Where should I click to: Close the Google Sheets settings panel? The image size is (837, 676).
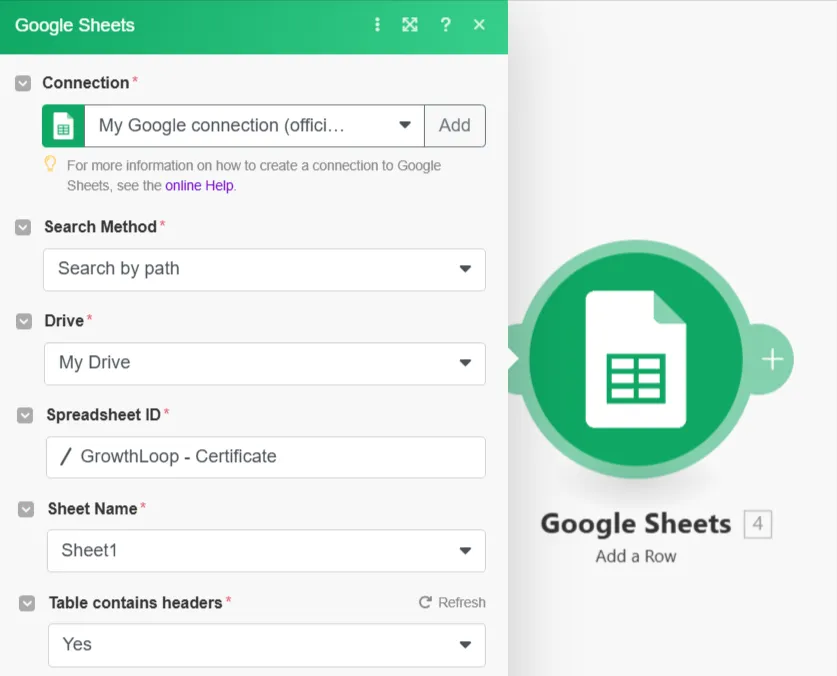pos(479,25)
